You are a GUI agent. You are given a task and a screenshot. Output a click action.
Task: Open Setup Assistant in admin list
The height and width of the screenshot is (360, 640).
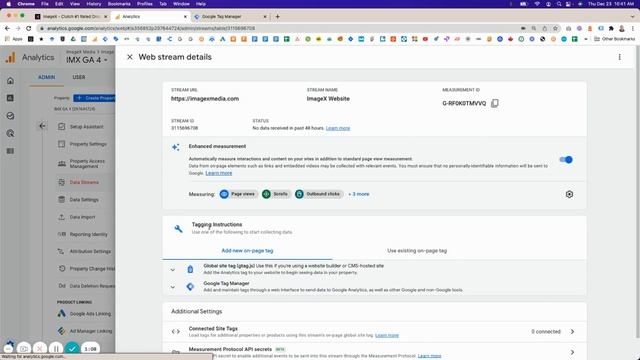[x=86, y=127]
